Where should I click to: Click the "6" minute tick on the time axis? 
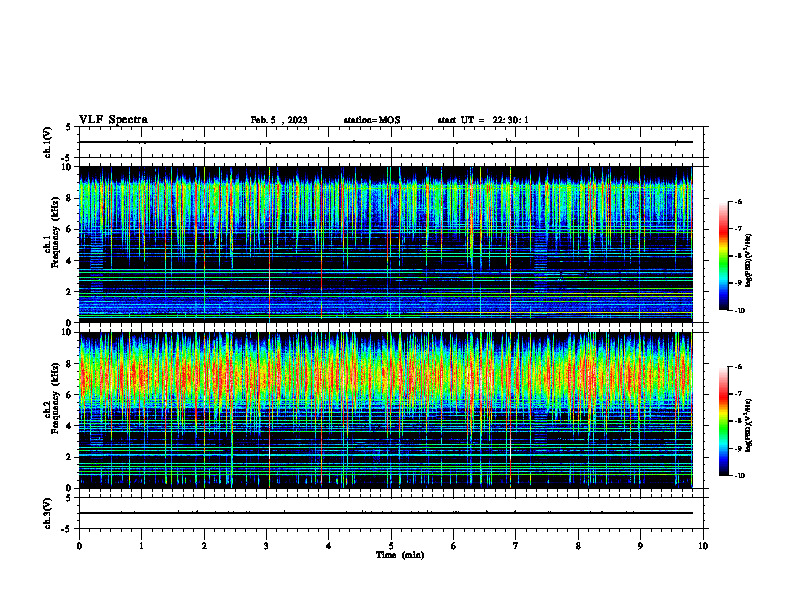[454, 546]
